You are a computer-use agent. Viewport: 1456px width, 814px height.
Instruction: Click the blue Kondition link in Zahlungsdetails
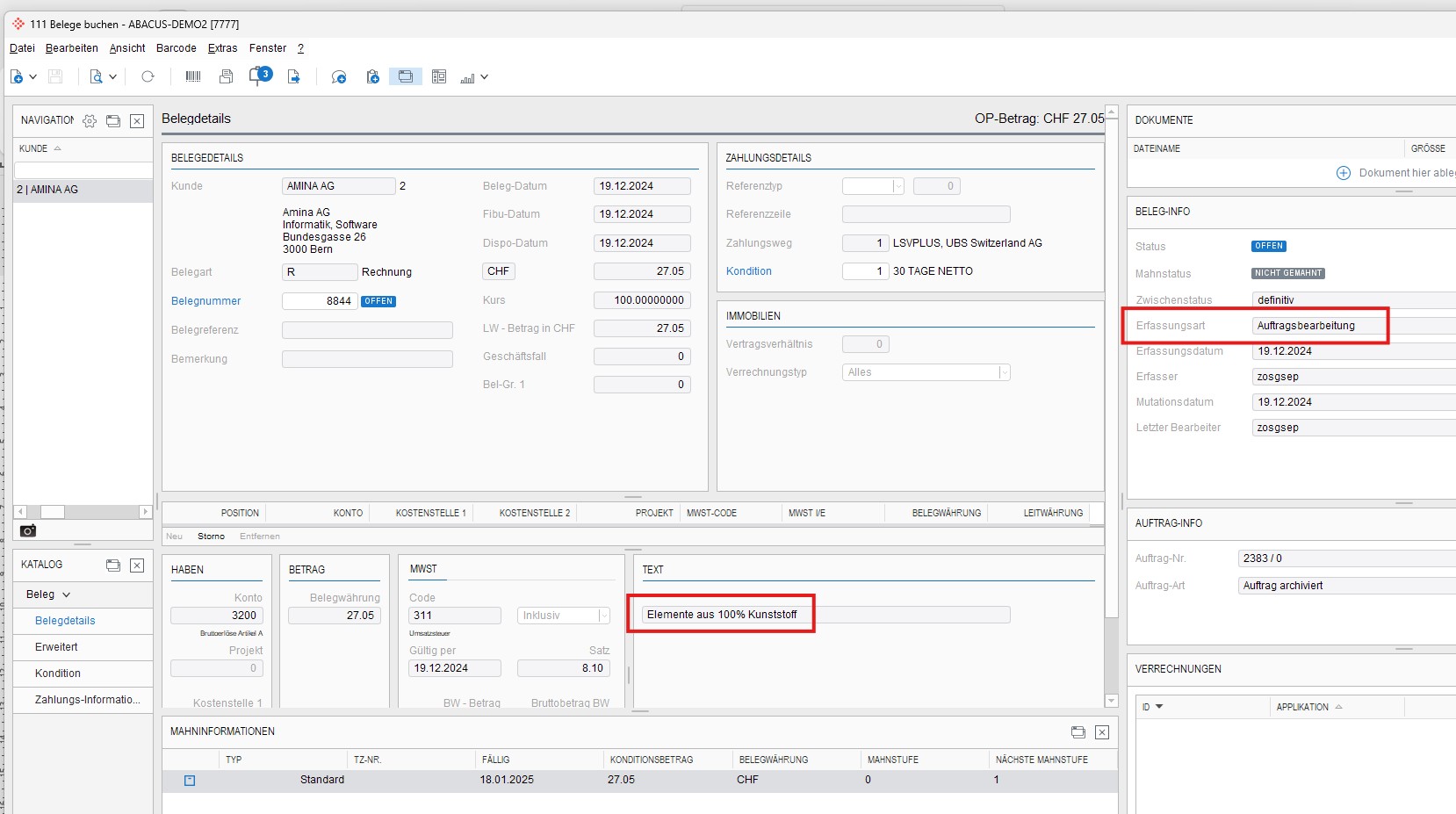tap(749, 271)
